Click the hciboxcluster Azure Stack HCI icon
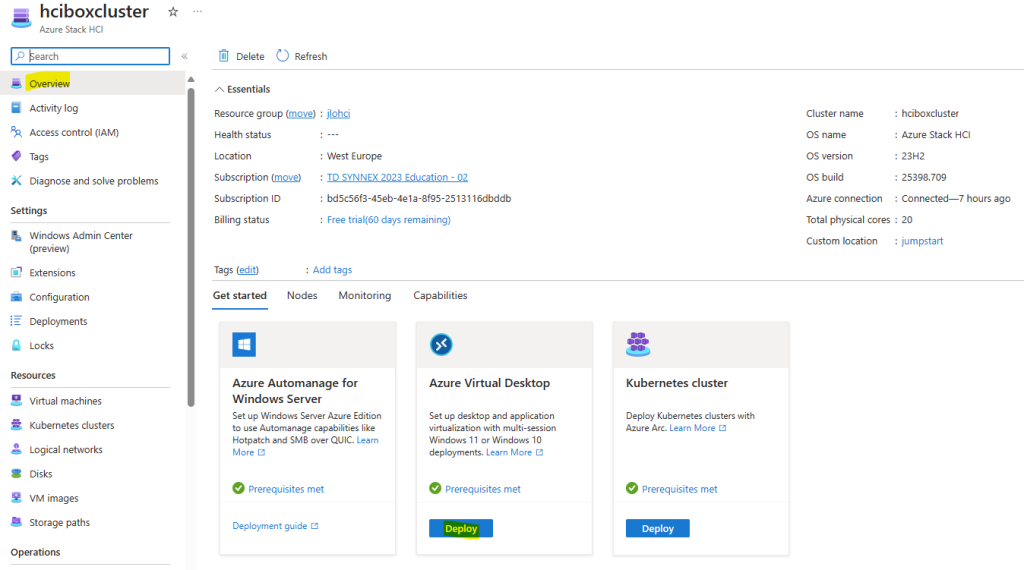 coord(21,18)
